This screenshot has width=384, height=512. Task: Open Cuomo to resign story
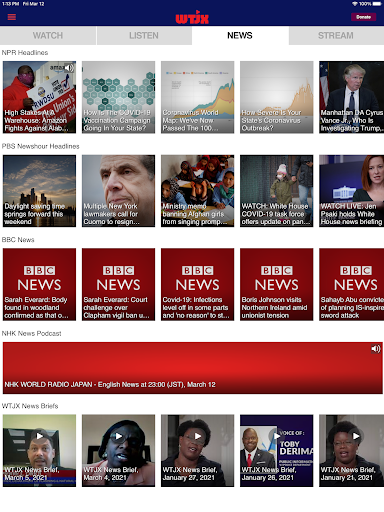click(x=118, y=191)
